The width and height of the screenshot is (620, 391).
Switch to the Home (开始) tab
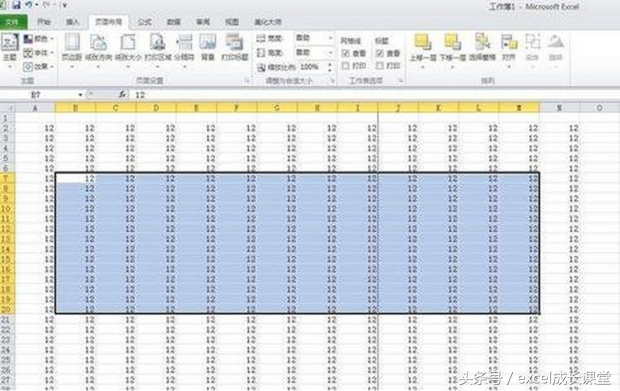(x=43, y=22)
